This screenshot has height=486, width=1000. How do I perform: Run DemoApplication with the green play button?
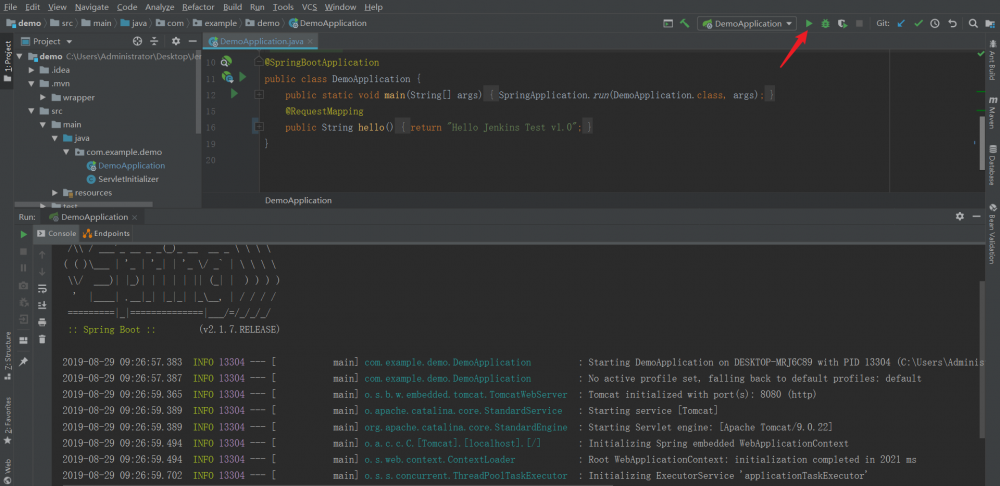coord(809,23)
